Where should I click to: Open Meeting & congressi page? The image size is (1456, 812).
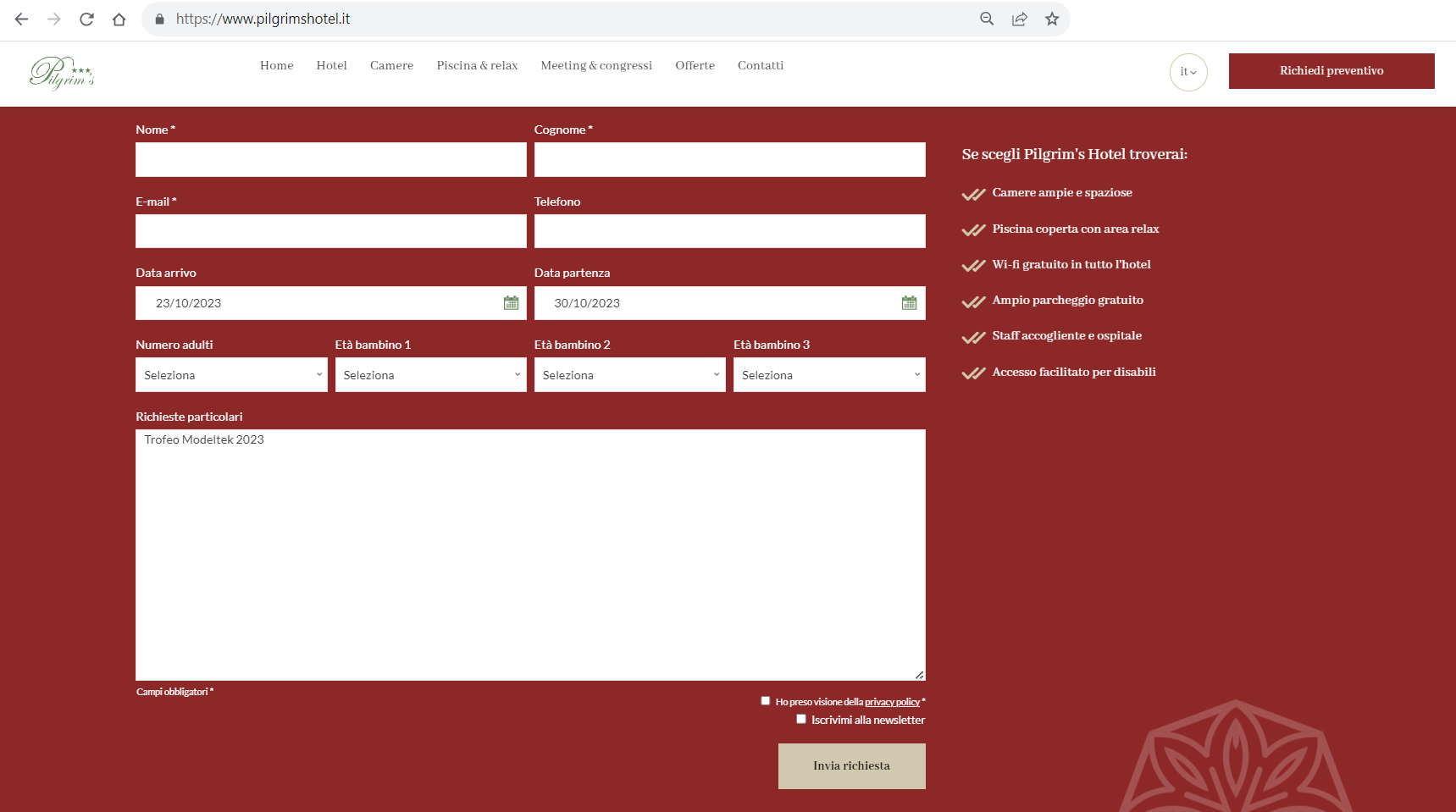596,65
